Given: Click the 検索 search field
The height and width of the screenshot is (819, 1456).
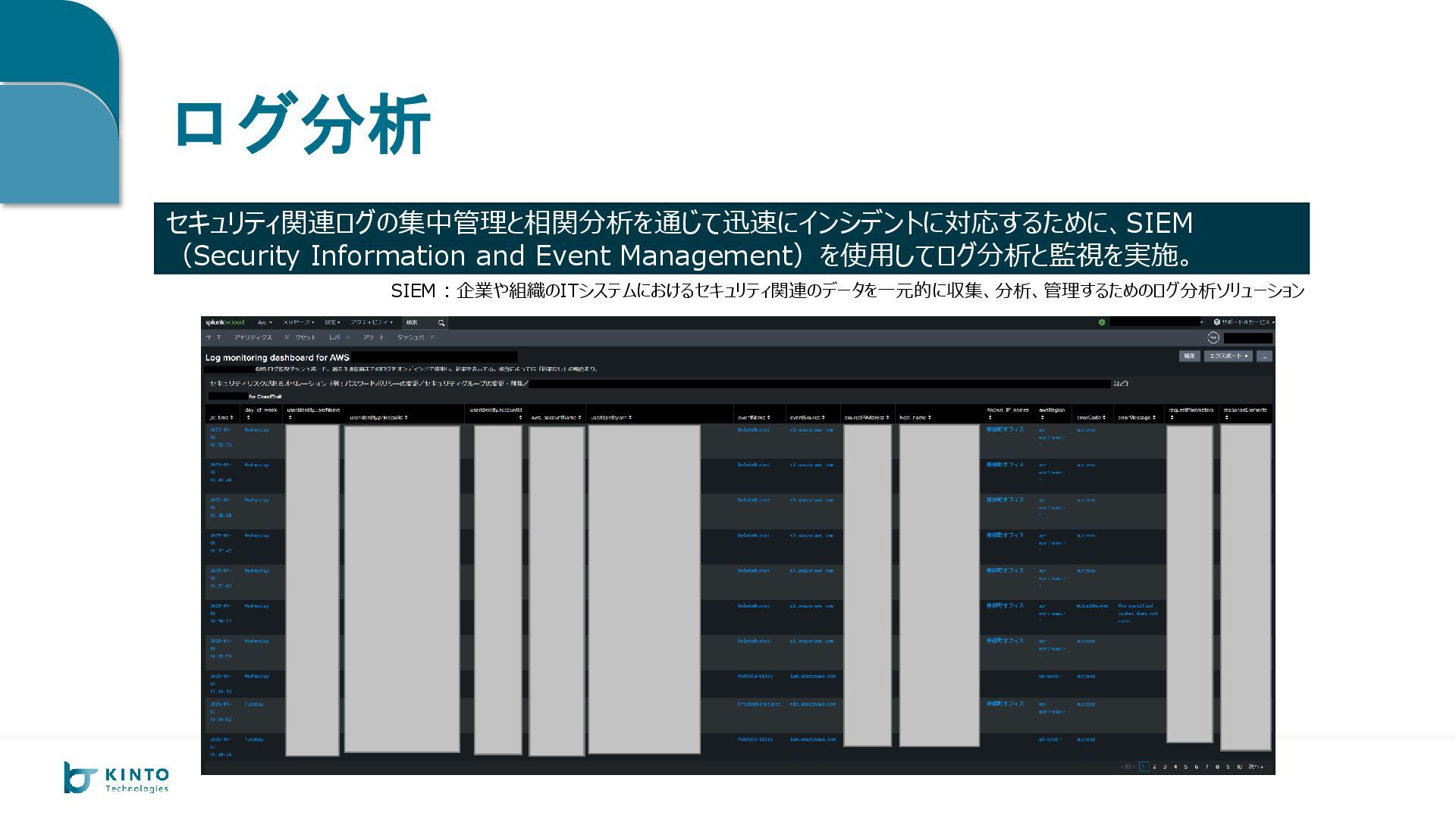Looking at the screenshot, I should coord(419,323).
